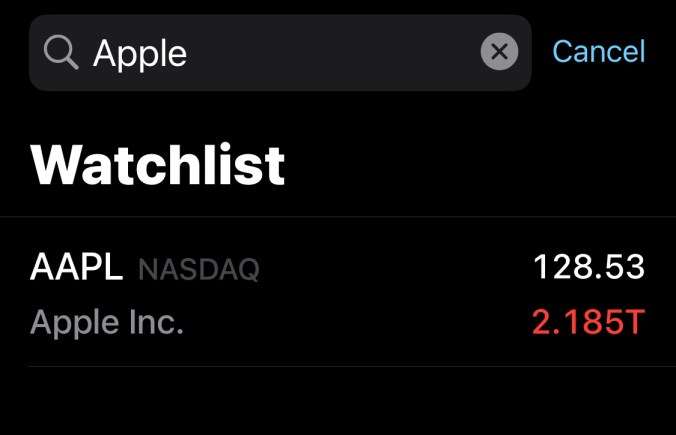Click the gap between NASDAQ and the 128.53 price
676x435 pixels.
(x=395, y=268)
